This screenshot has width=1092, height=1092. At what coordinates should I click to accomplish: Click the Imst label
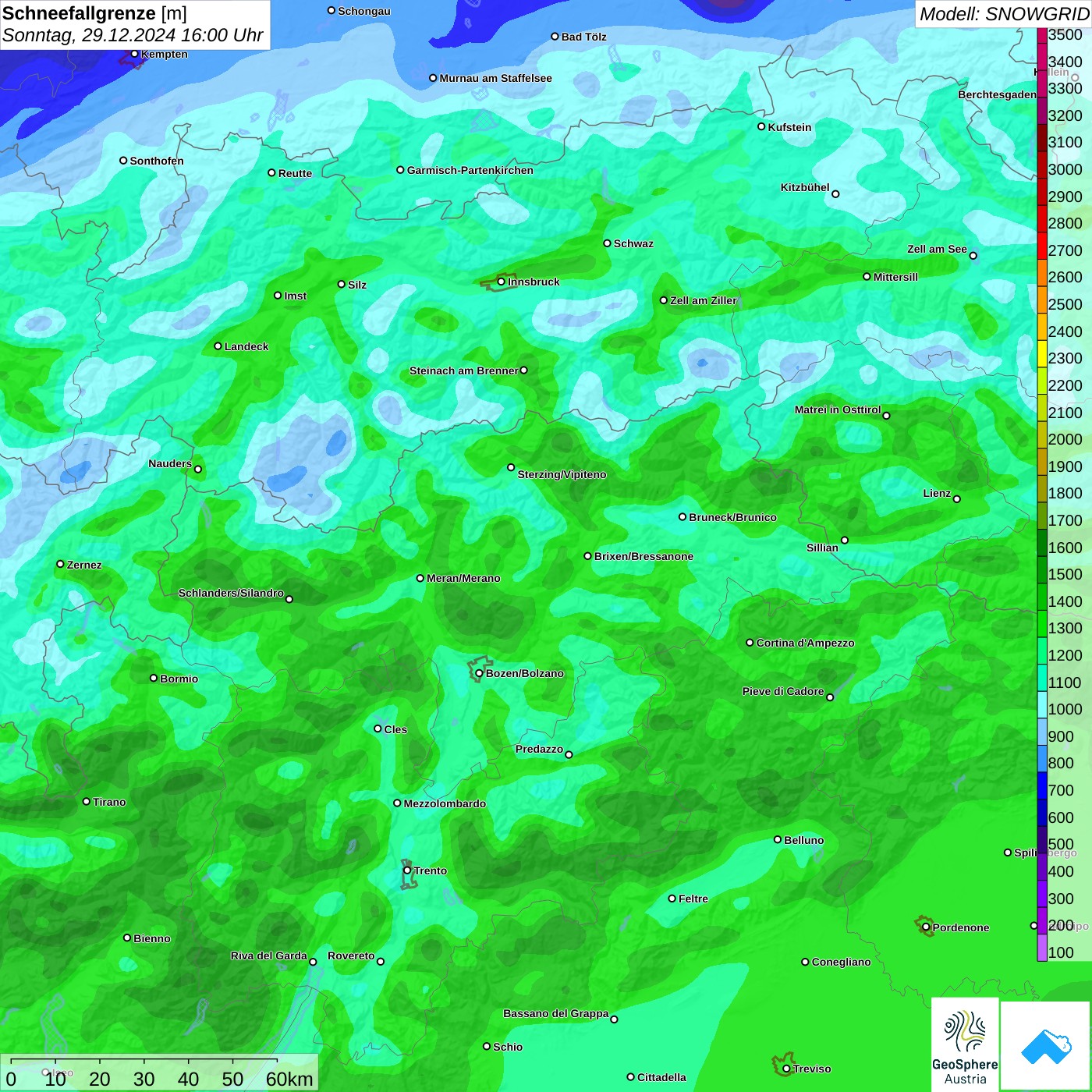[296, 296]
